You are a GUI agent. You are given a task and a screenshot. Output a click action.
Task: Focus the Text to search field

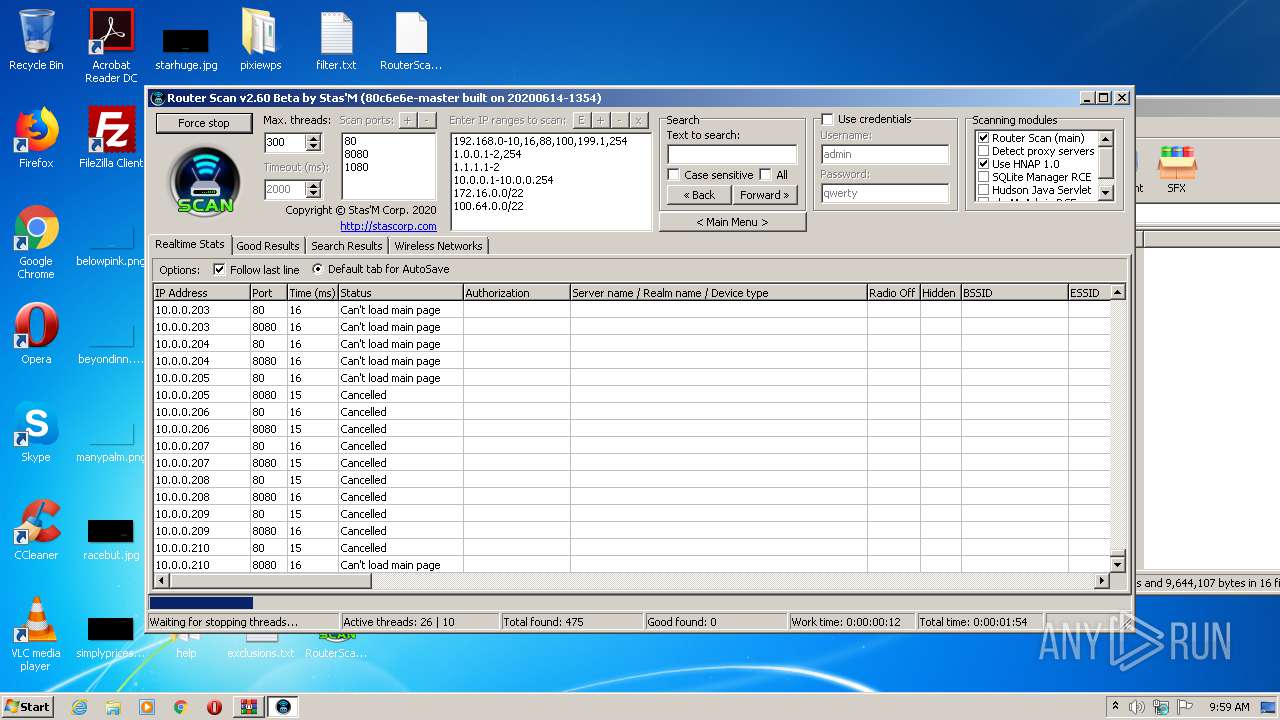tap(732, 154)
